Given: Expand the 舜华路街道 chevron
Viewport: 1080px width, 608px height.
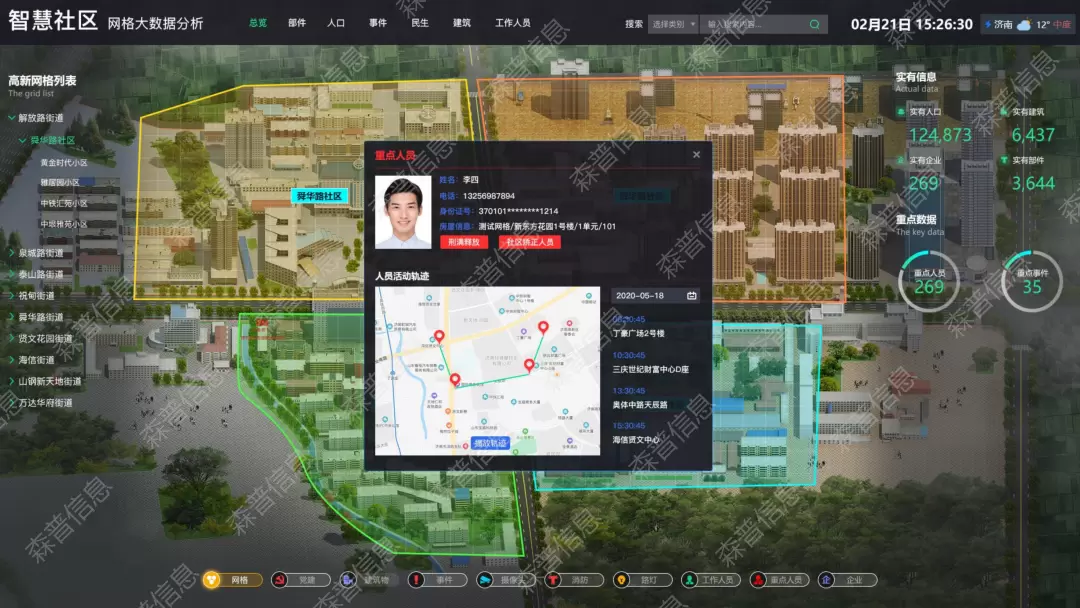Looking at the screenshot, I should [x=12, y=317].
